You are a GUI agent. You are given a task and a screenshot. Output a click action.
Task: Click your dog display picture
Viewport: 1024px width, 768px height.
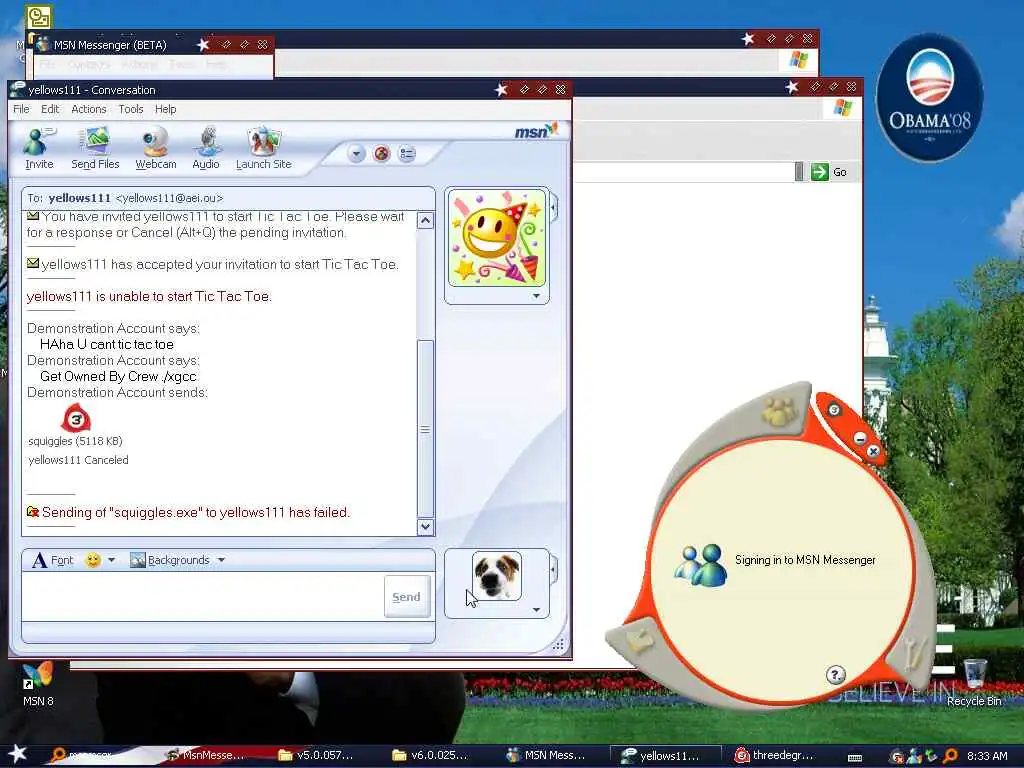click(496, 576)
